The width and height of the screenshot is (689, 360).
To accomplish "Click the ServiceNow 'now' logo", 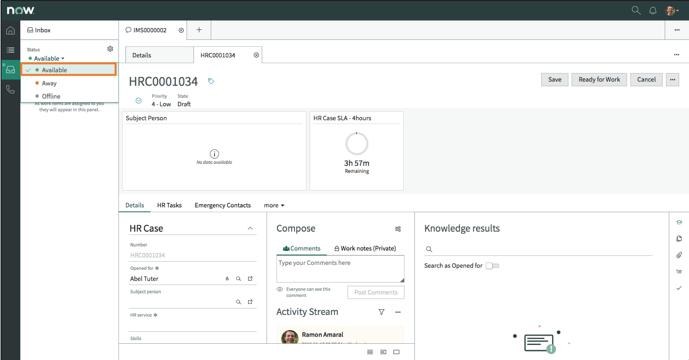I will pyautogui.click(x=20, y=10).
